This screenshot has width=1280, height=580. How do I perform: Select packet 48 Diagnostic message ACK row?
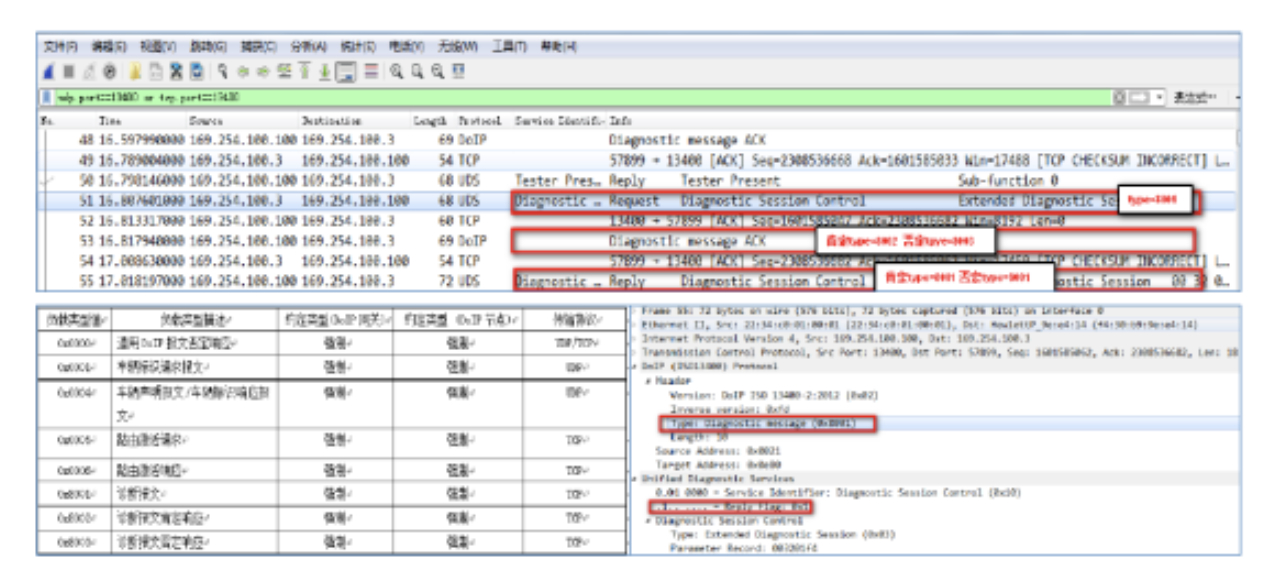(x=638, y=140)
